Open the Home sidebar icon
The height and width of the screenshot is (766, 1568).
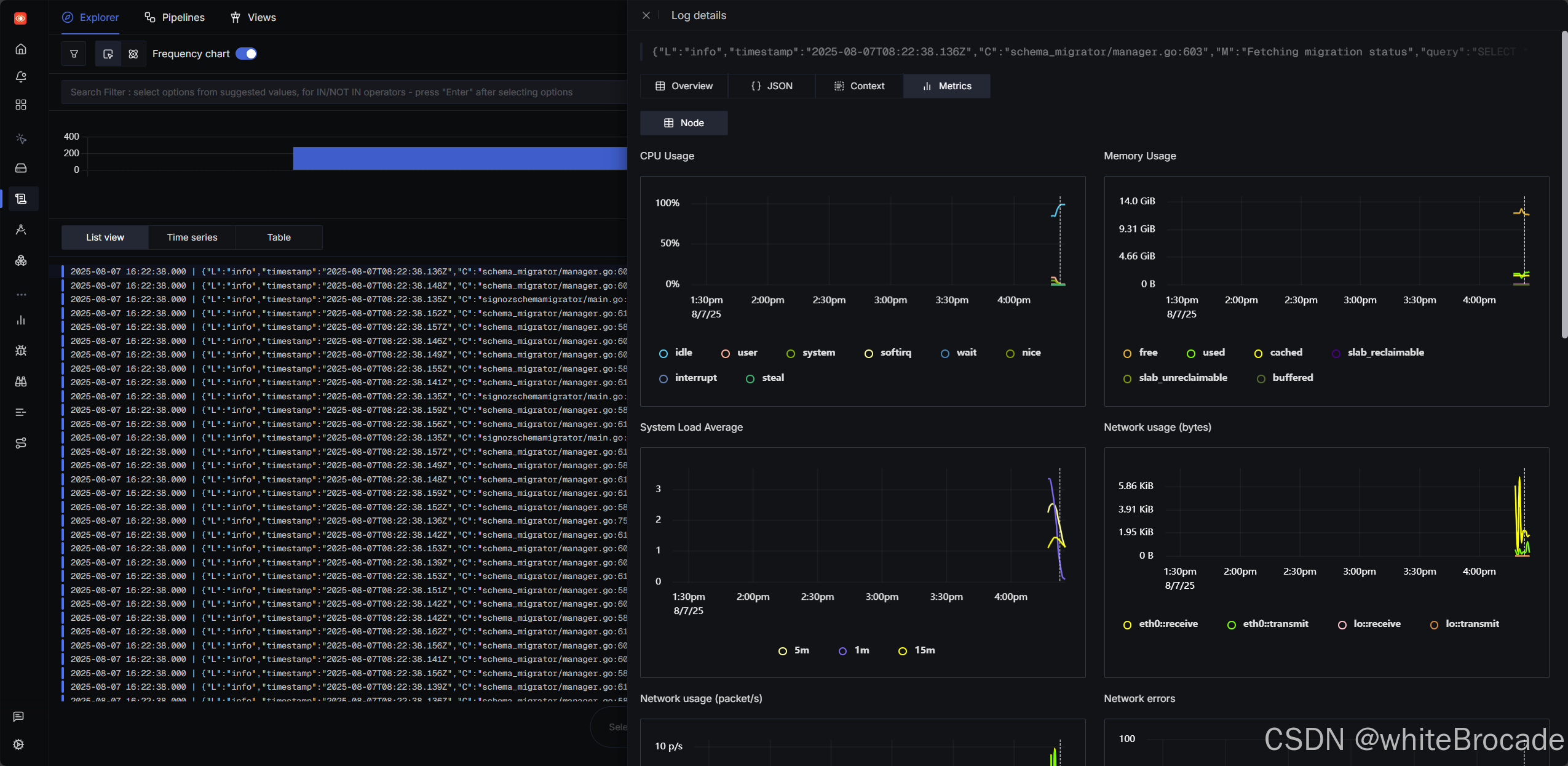pyautogui.click(x=21, y=49)
